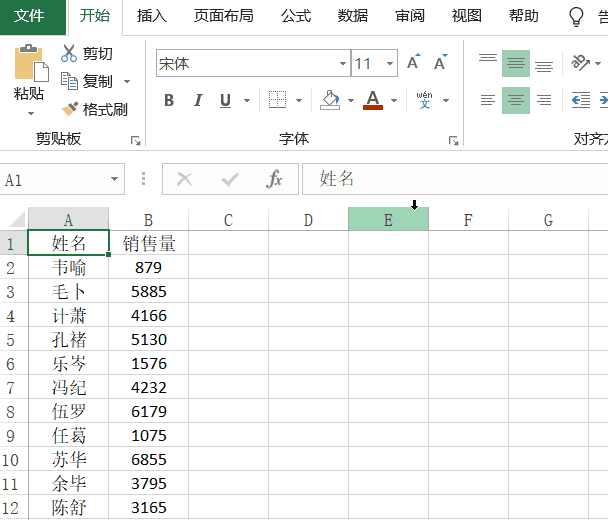Select column B header
This screenshot has height=520, width=608.
click(149, 219)
